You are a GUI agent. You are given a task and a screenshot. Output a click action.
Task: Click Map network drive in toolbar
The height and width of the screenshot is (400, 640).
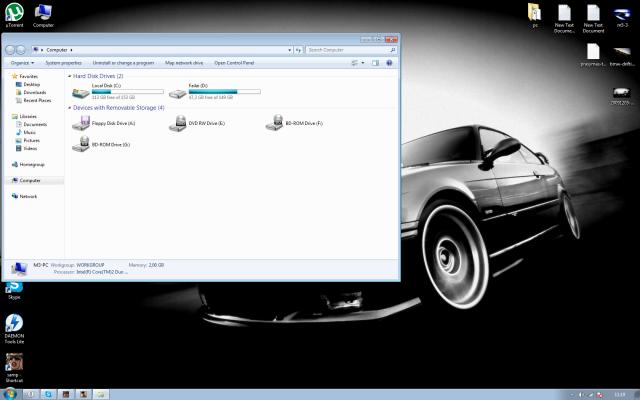[184, 62]
